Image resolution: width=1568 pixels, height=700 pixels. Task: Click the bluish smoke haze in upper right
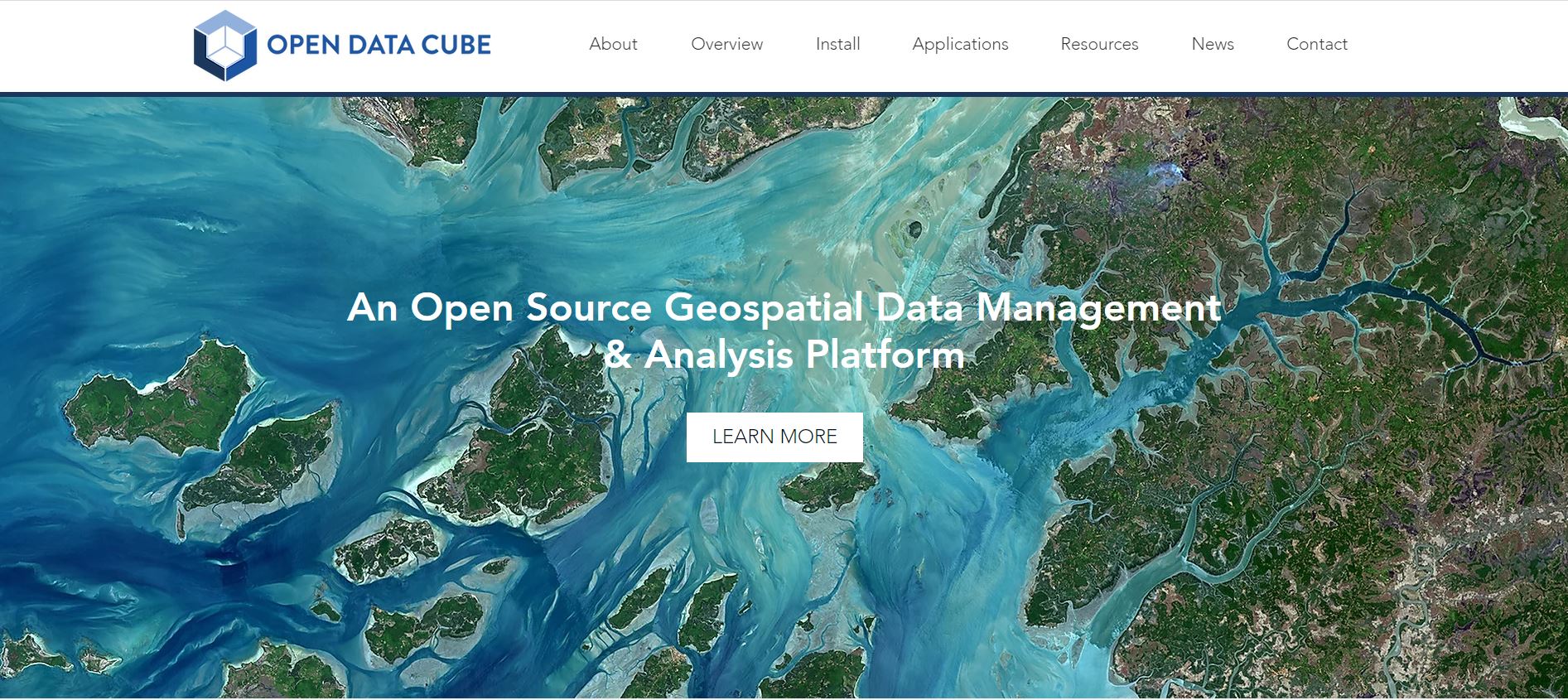coord(1160,174)
